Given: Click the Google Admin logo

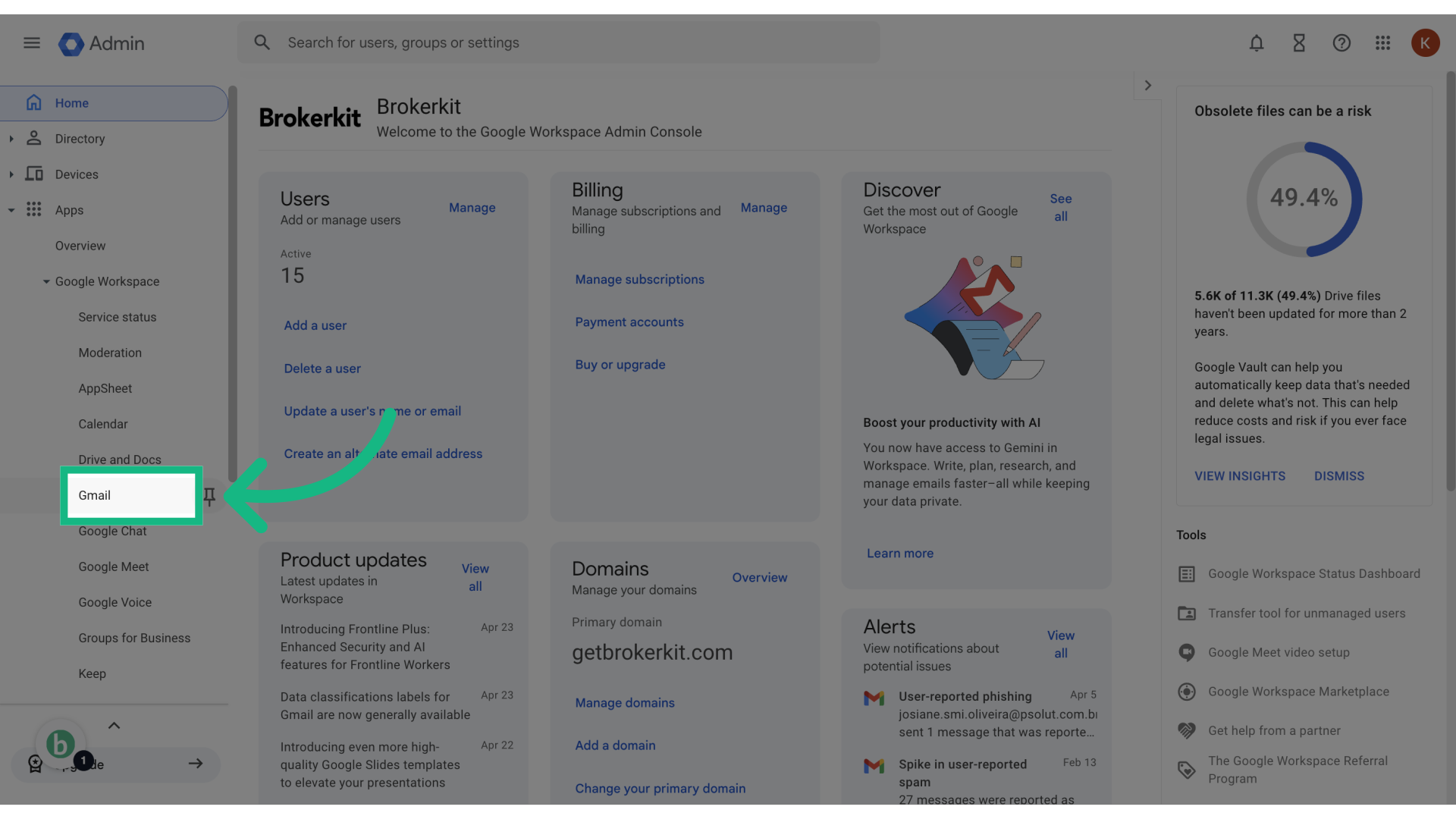Looking at the screenshot, I should click(x=102, y=43).
